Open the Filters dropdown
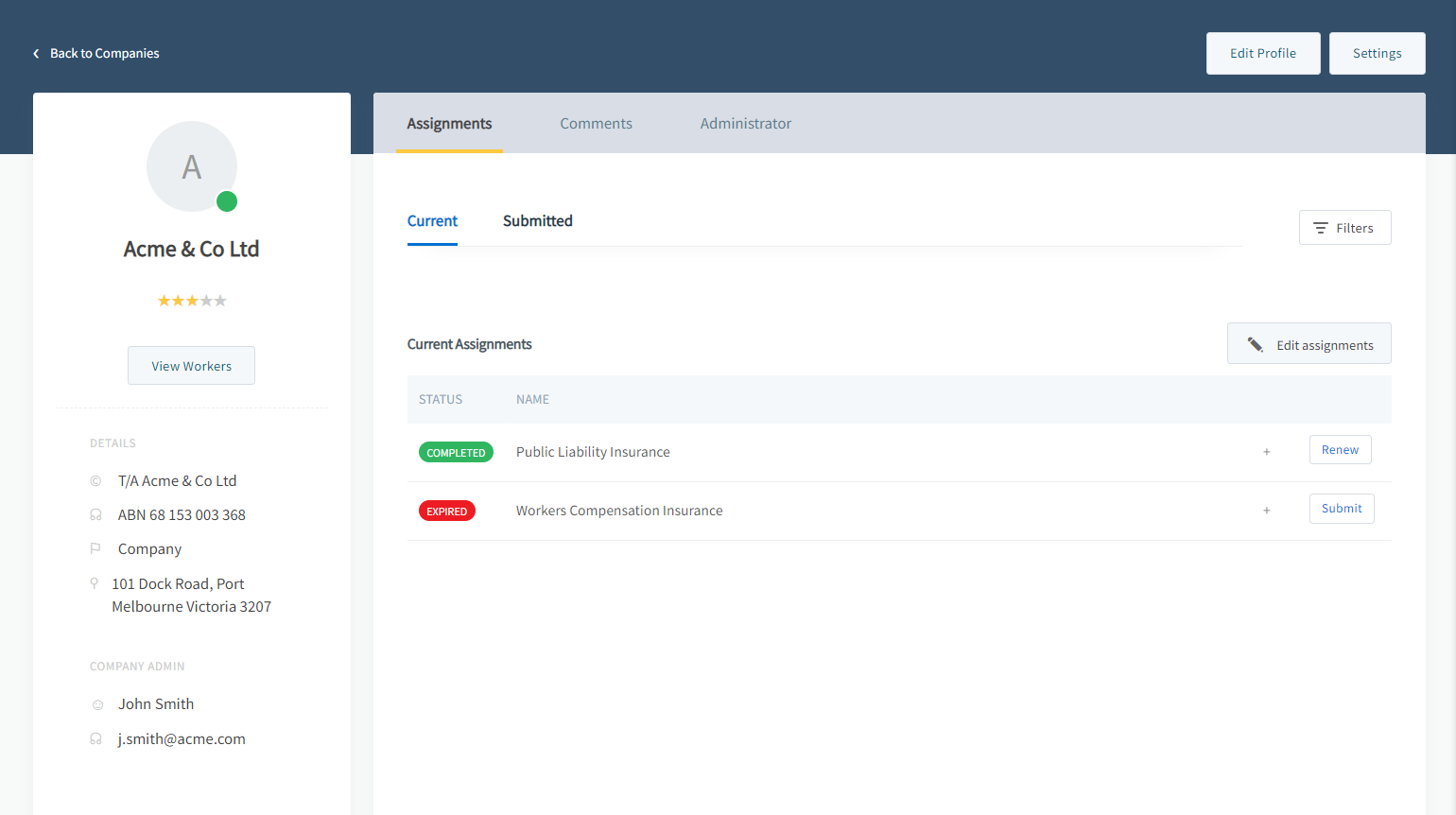Viewport: 1456px width, 815px height. pyautogui.click(x=1344, y=228)
